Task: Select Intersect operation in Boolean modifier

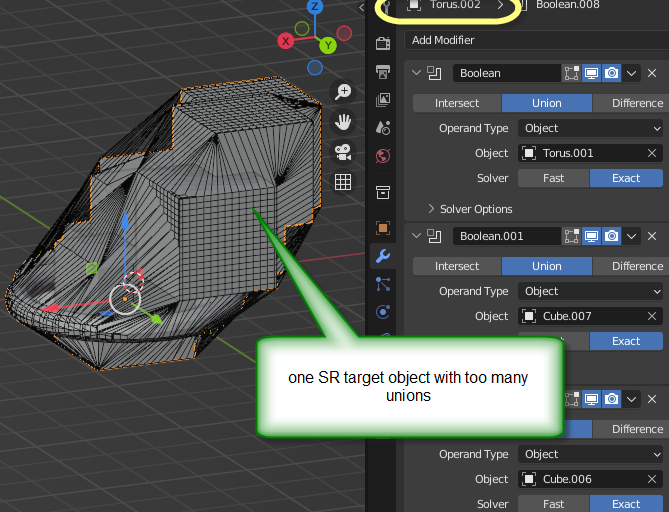Action: [457, 103]
